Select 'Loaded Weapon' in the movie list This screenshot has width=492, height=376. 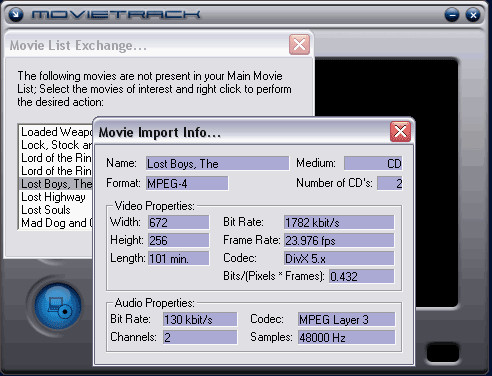pyautogui.click(x=56, y=132)
